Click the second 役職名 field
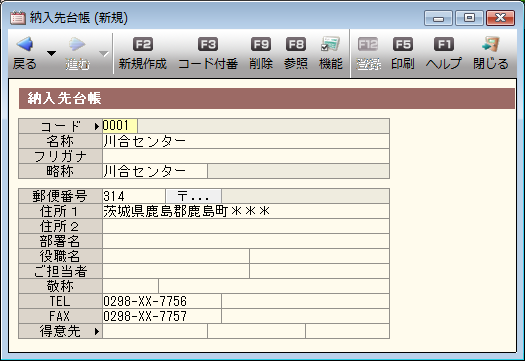Image resolution: width=525 pixels, height=361 pixels. pos(319,256)
